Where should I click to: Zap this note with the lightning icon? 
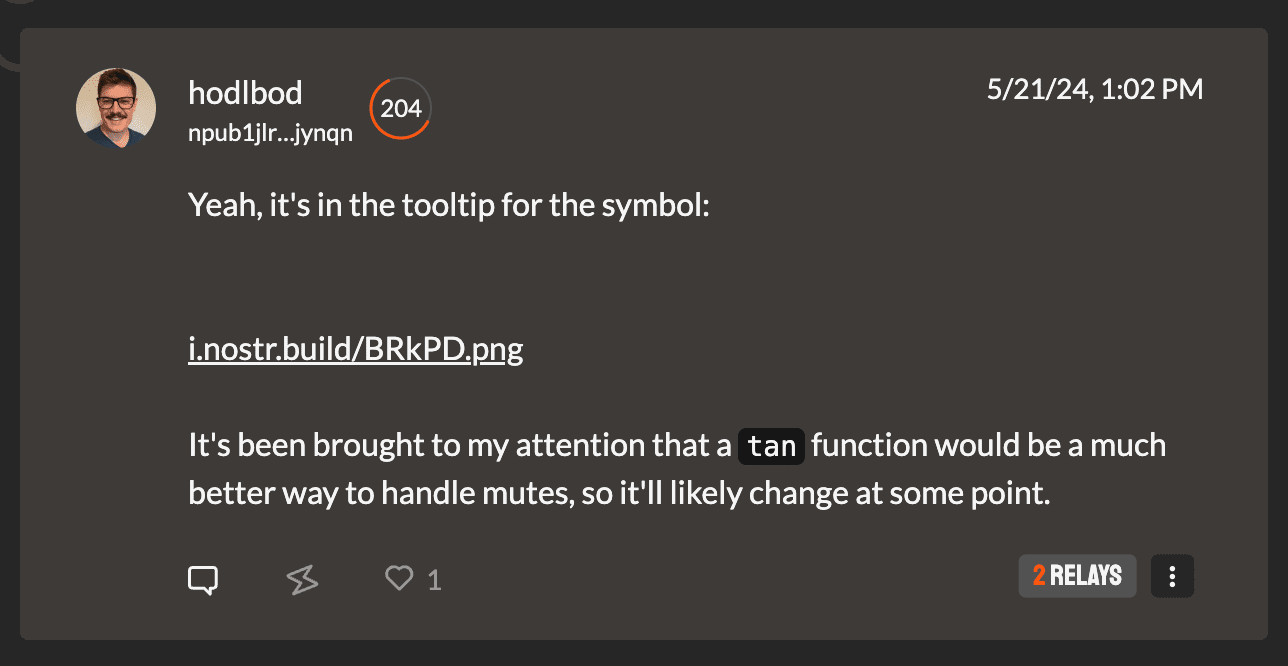point(302,579)
